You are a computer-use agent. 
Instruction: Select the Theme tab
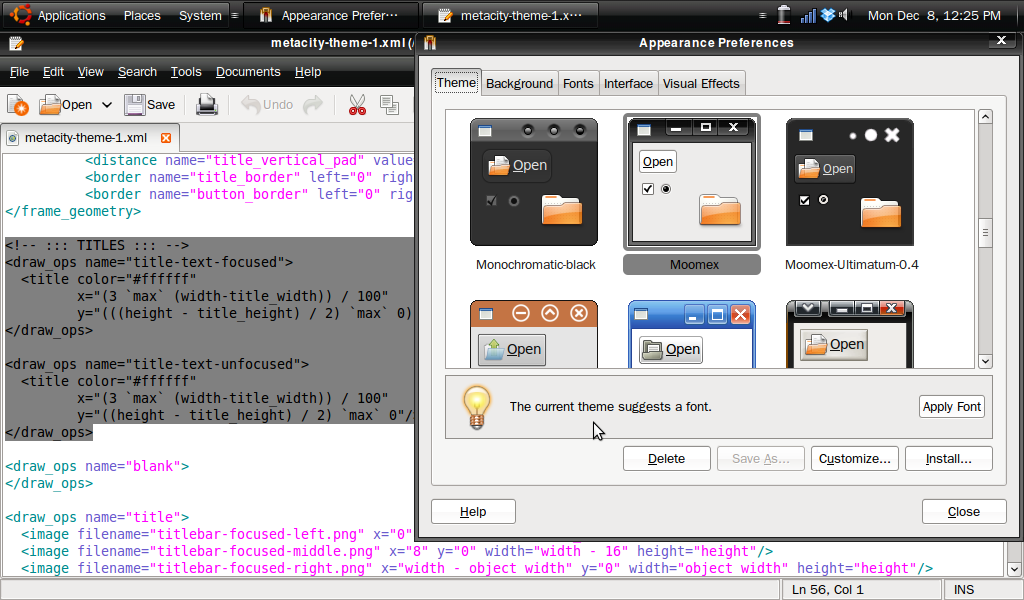point(456,82)
